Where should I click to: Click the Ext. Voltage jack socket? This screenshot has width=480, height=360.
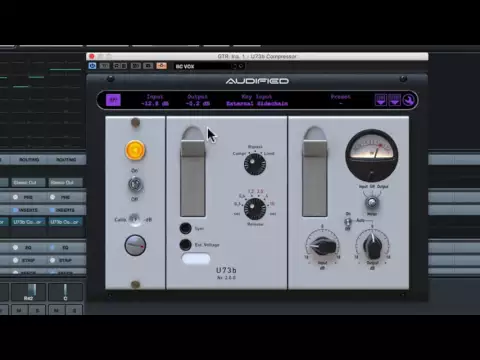coord(185,245)
